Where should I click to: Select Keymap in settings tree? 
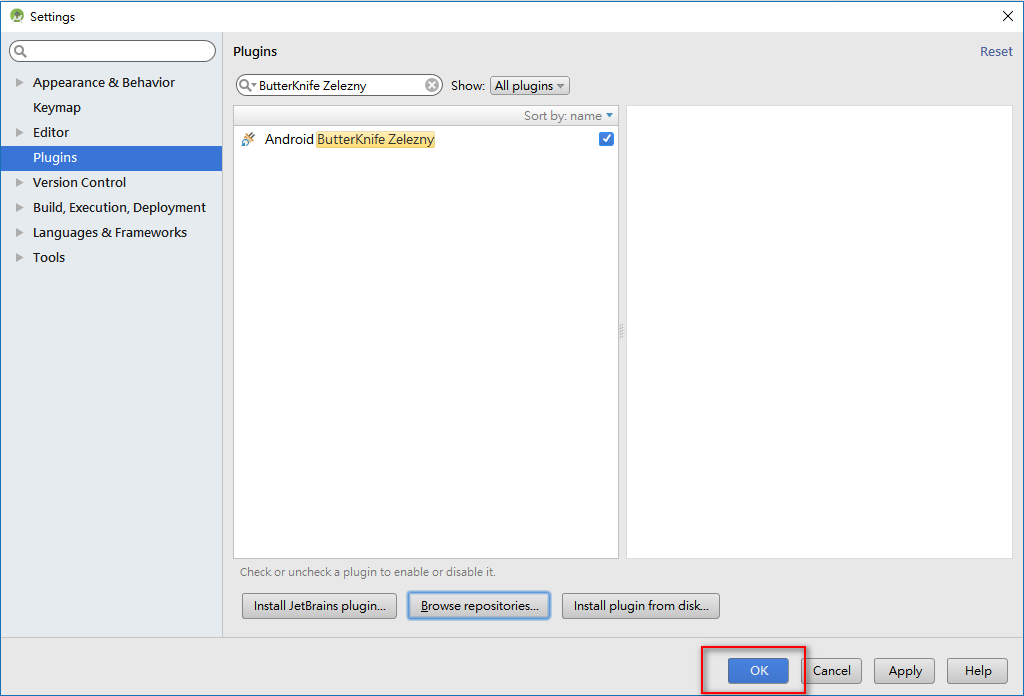pos(57,108)
